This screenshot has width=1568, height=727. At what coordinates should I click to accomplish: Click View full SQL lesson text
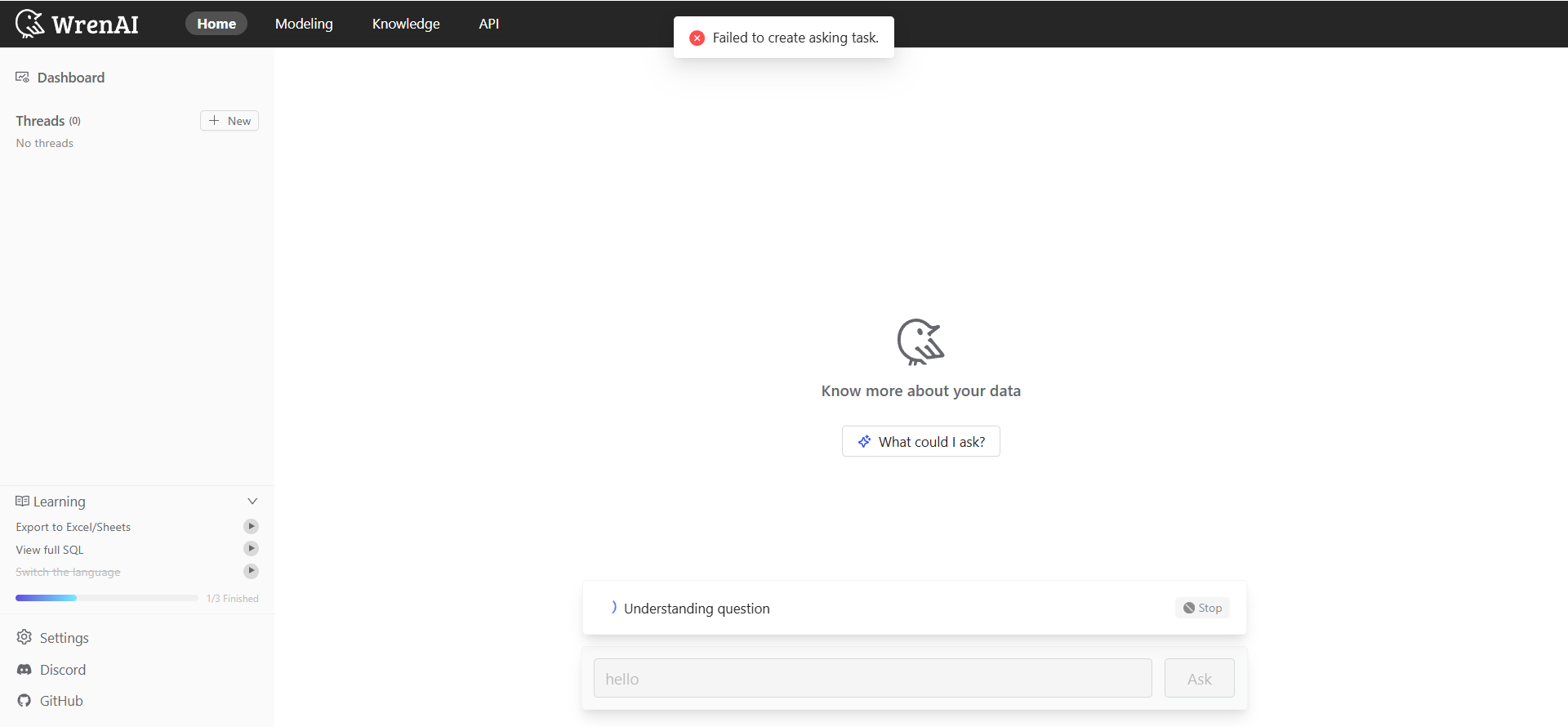[x=49, y=550]
